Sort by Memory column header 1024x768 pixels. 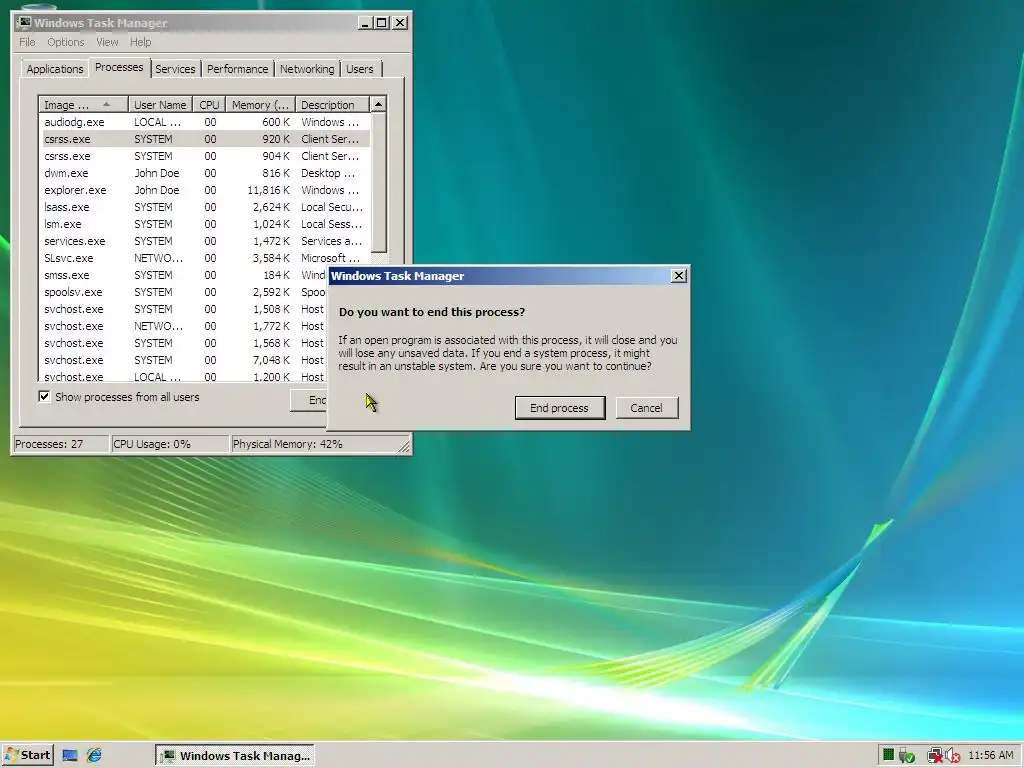260,104
